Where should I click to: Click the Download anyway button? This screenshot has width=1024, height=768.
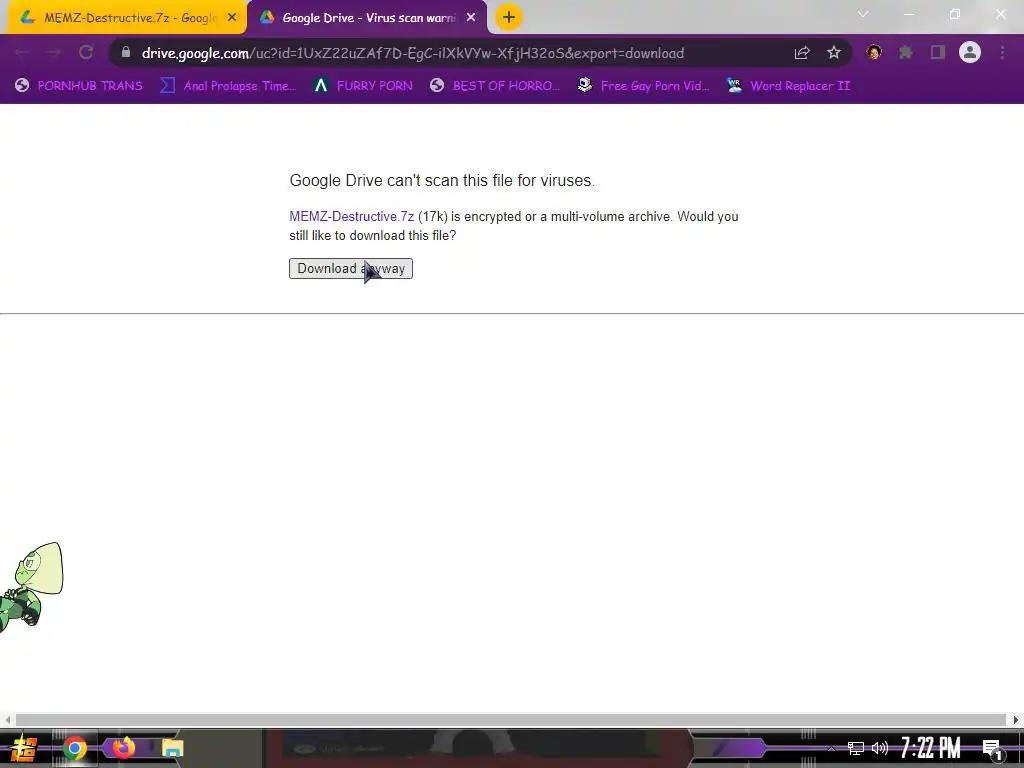click(x=351, y=268)
